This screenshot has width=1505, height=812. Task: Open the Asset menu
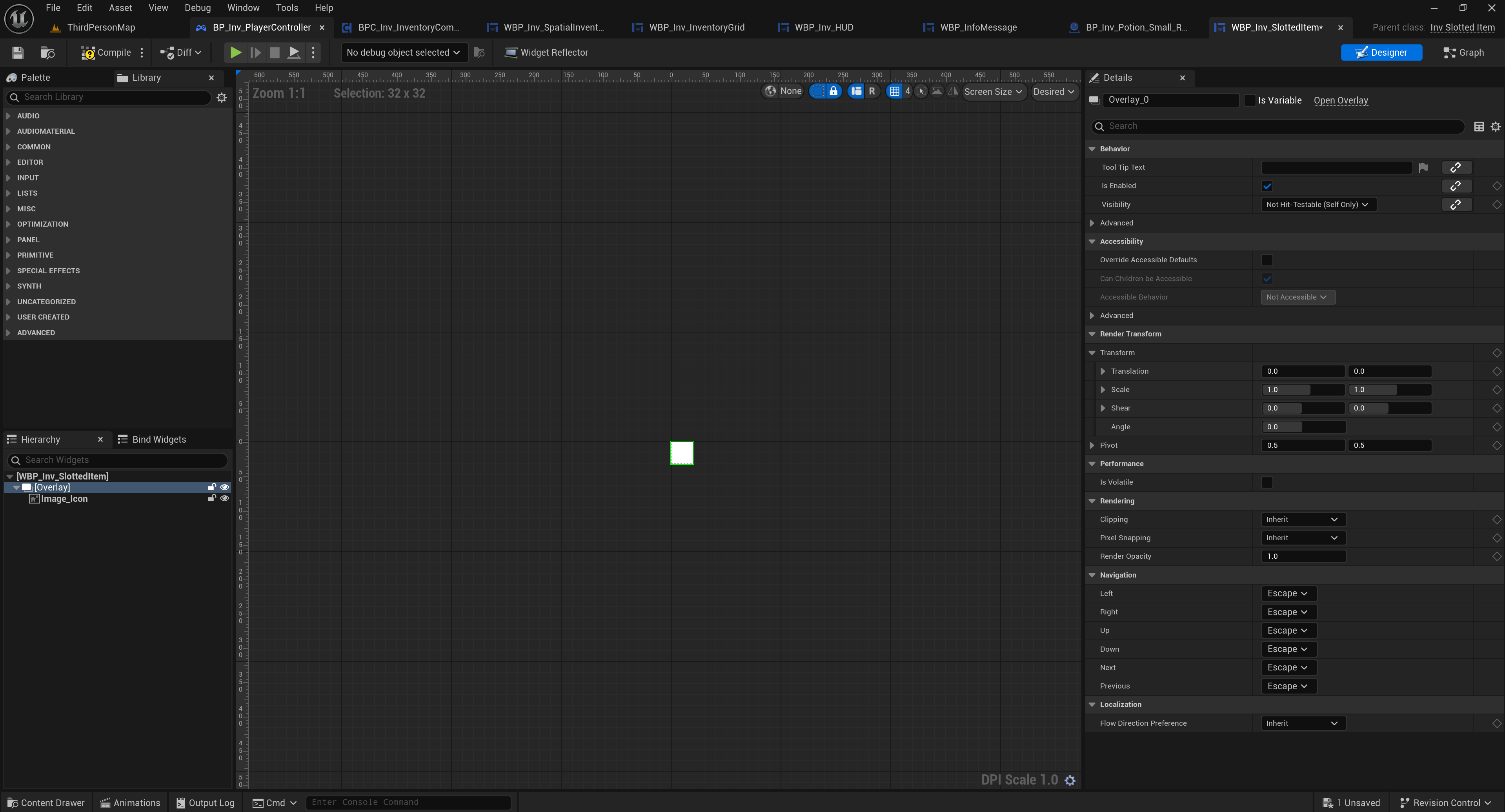coord(120,7)
